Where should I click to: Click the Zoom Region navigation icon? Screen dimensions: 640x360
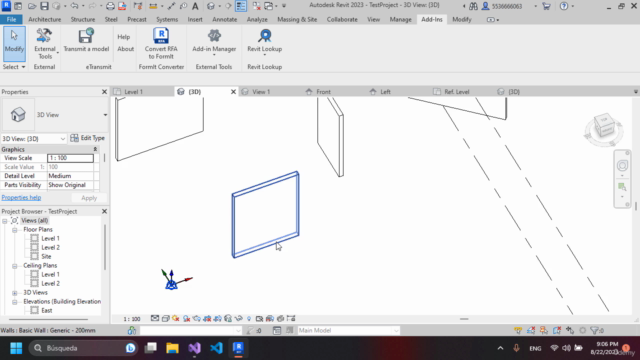point(622,187)
